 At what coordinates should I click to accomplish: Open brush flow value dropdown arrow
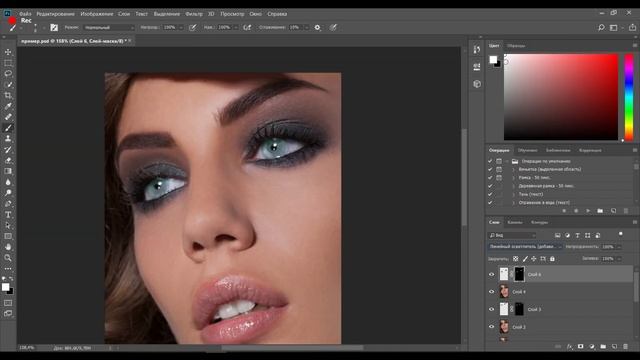click(x=236, y=27)
